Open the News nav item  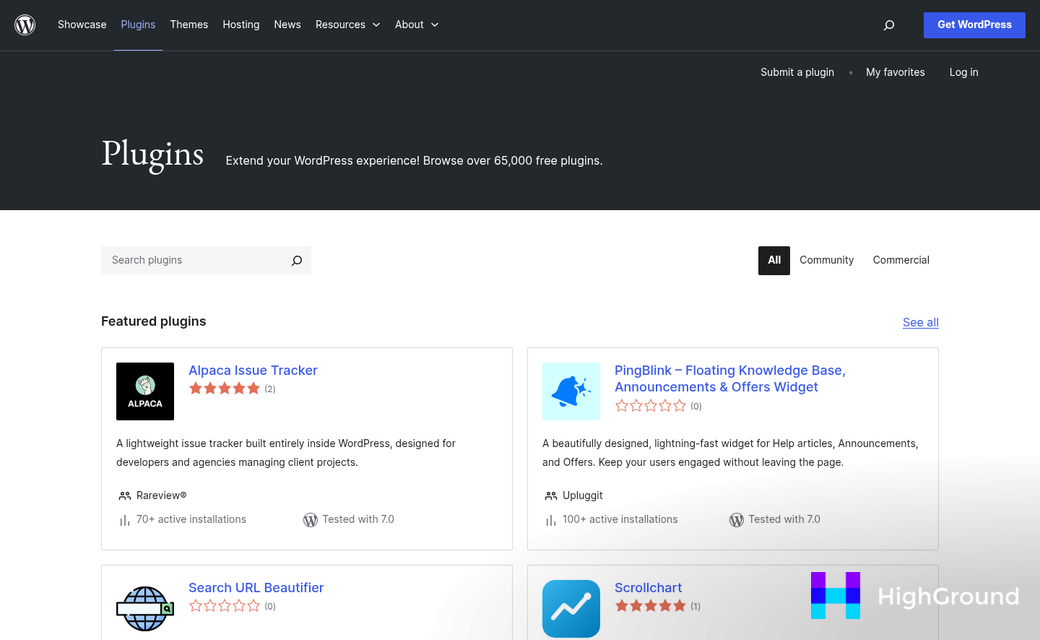coord(287,25)
